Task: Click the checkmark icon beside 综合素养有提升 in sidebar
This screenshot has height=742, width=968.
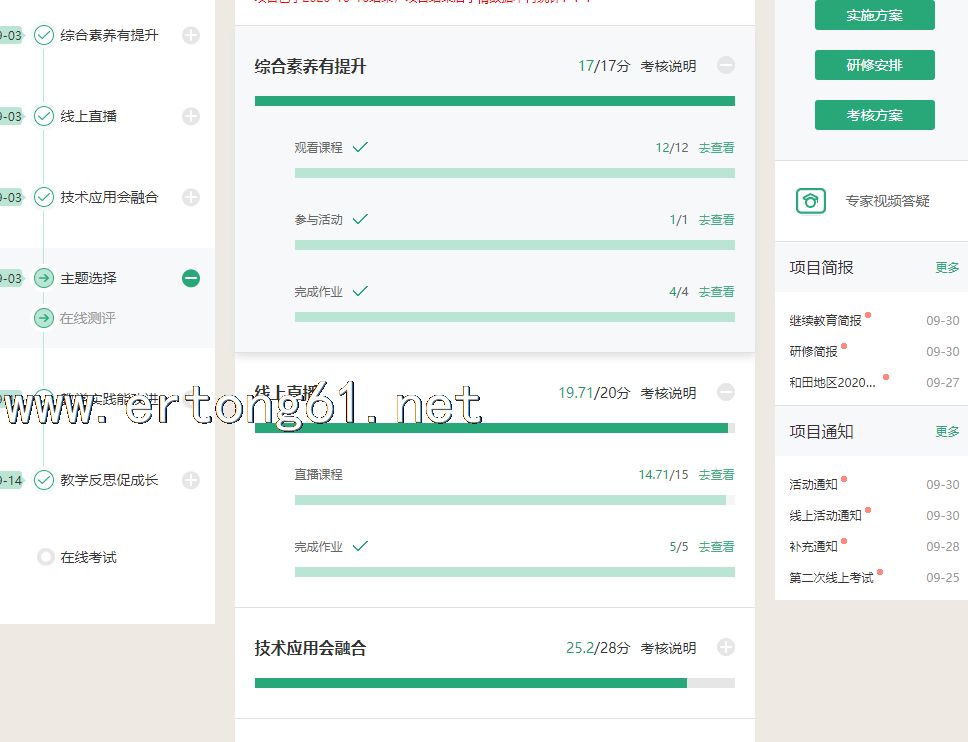Action: tap(44, 36)
